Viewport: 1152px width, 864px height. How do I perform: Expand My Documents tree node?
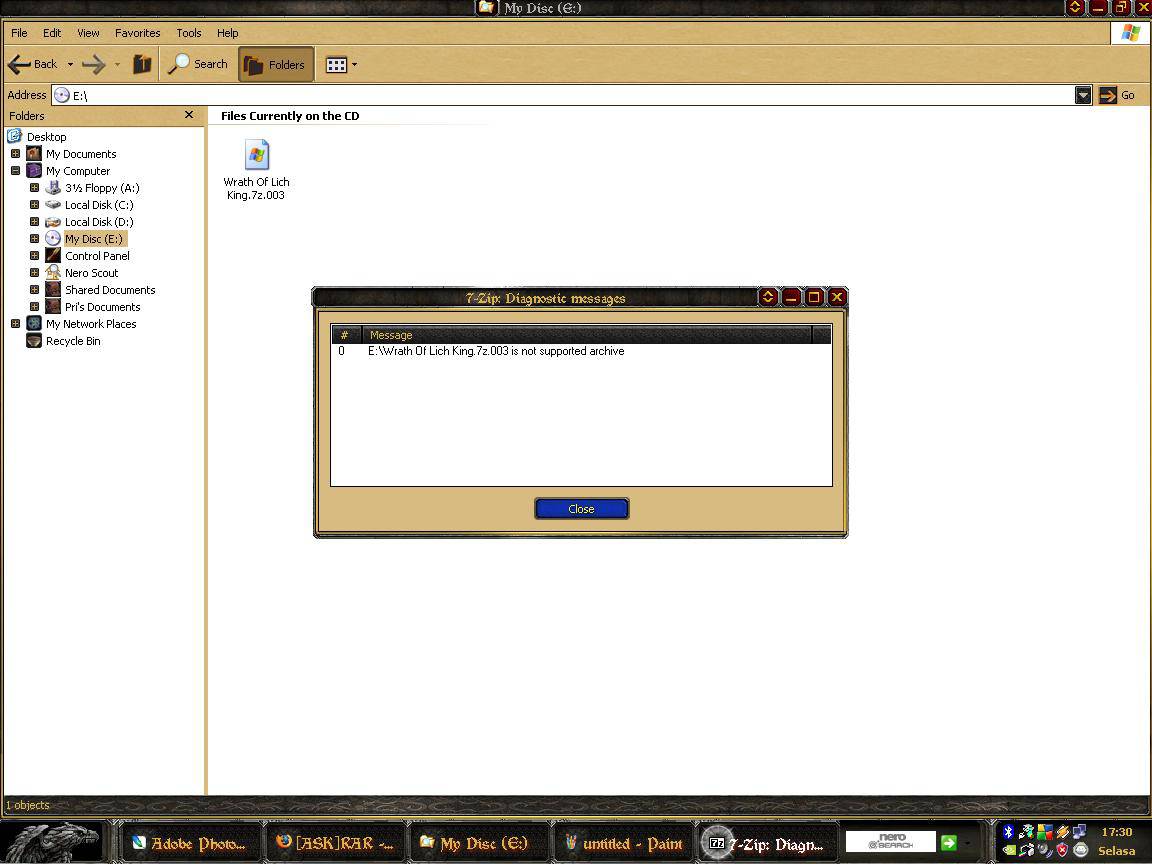click(15, 154)
